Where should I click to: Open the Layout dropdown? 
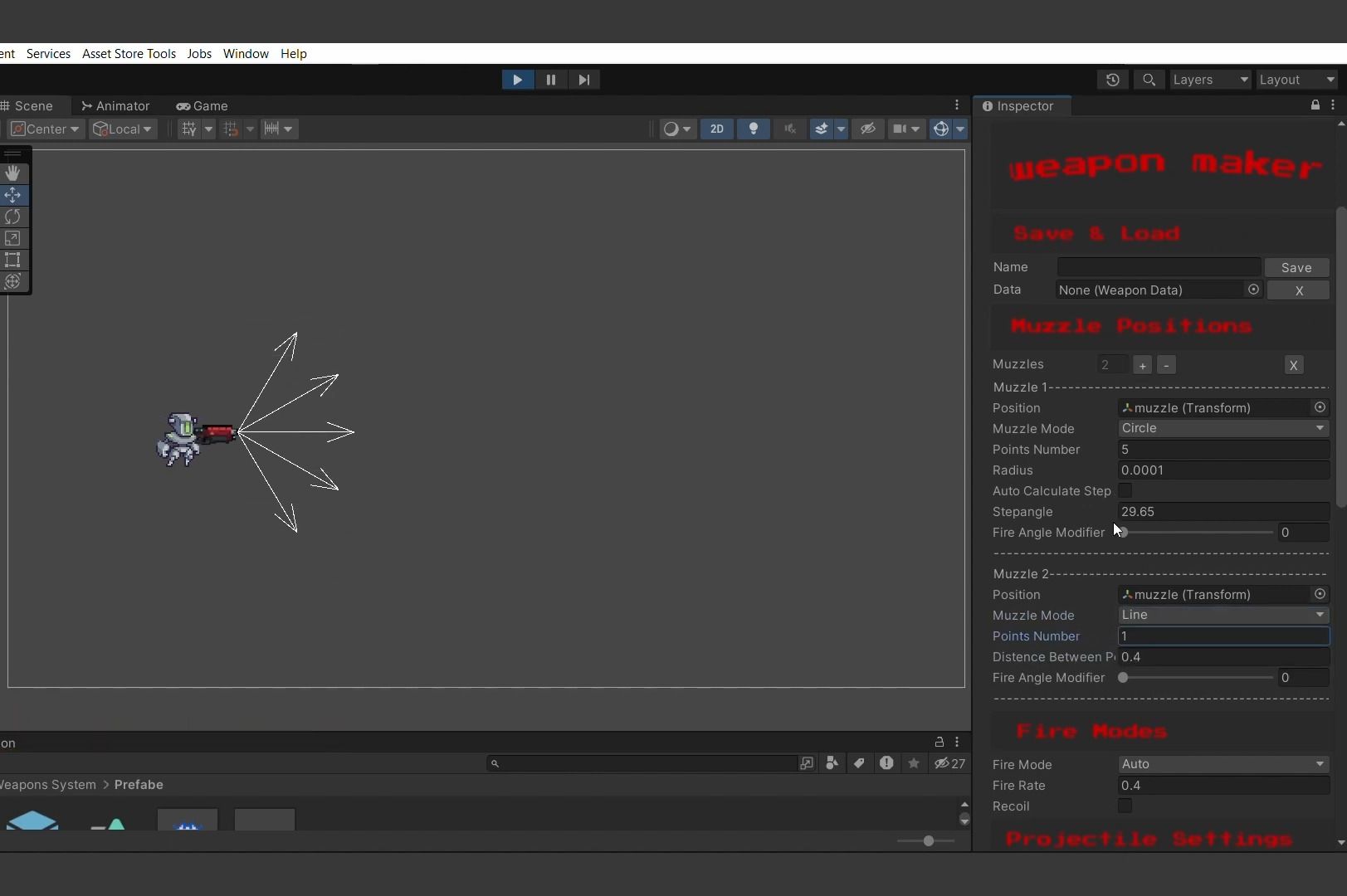[x=1296, y=80]
